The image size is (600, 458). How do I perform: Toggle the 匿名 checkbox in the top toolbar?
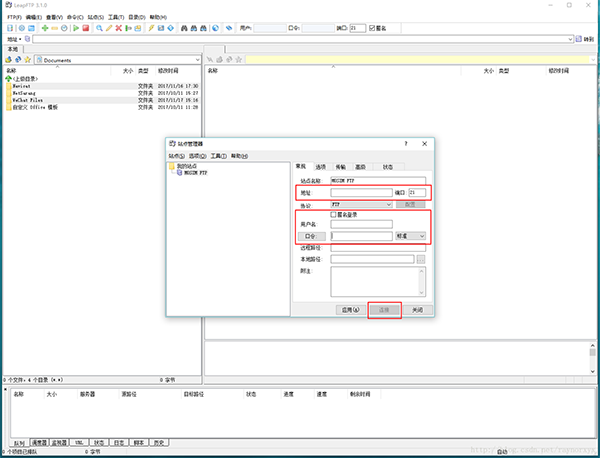coord(373,28)
